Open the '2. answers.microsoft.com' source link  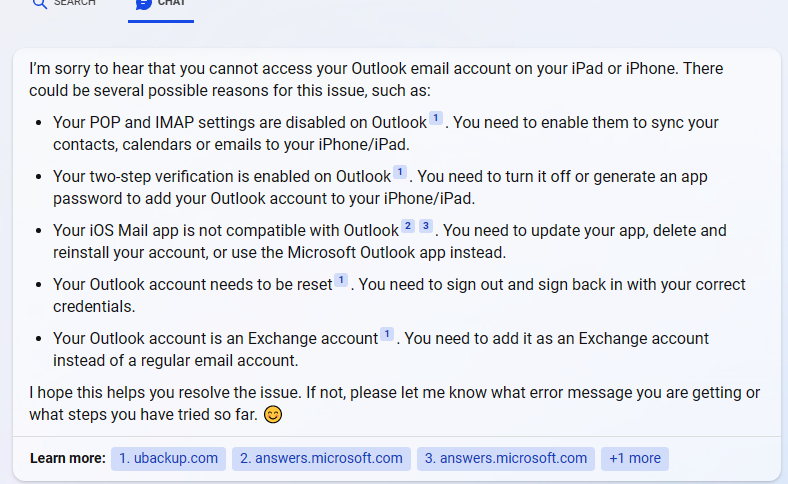[x=321, y=459]
